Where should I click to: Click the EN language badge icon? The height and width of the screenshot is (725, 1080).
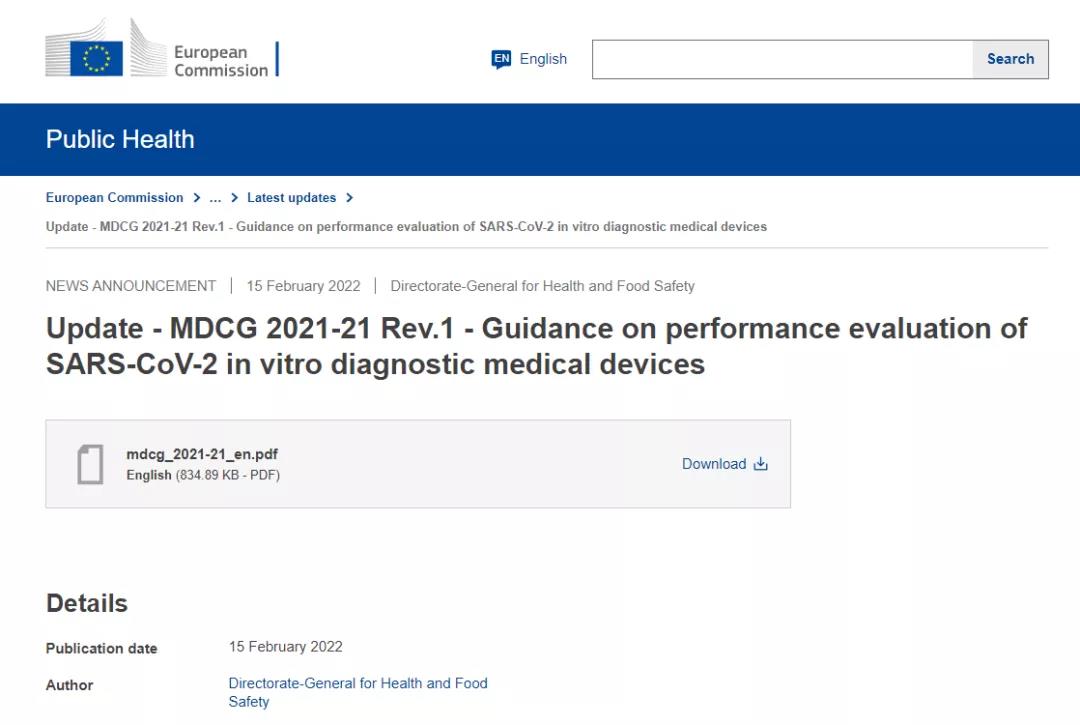[x=500, y=59]
